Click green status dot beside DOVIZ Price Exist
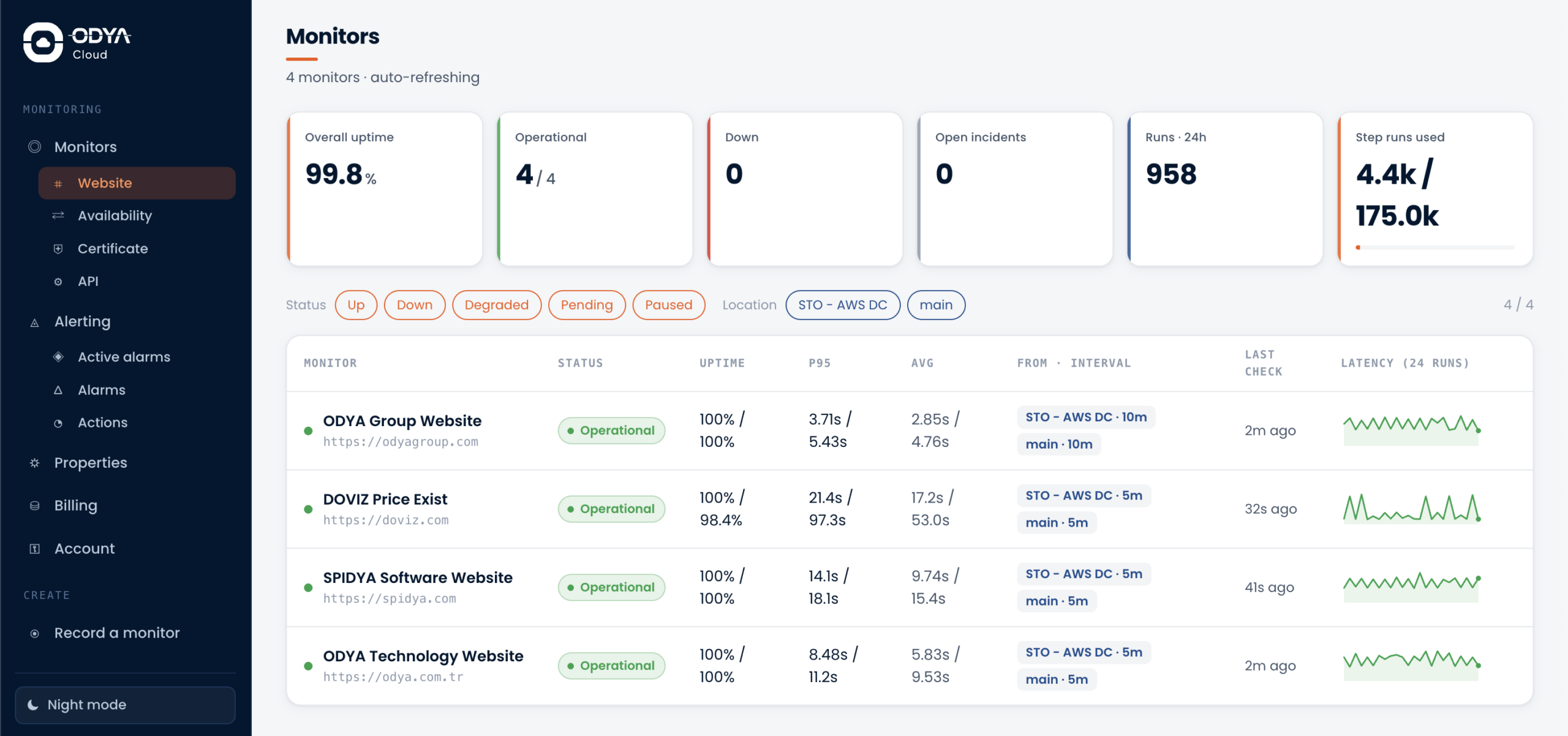1568x736 pixels. [308, 509]
